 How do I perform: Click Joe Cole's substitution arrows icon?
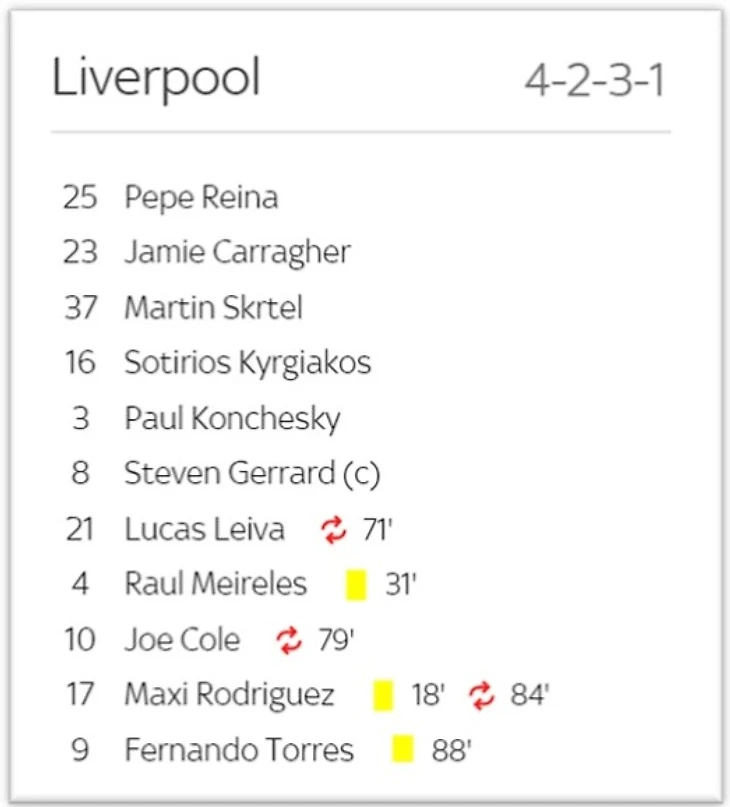[289, 640]
